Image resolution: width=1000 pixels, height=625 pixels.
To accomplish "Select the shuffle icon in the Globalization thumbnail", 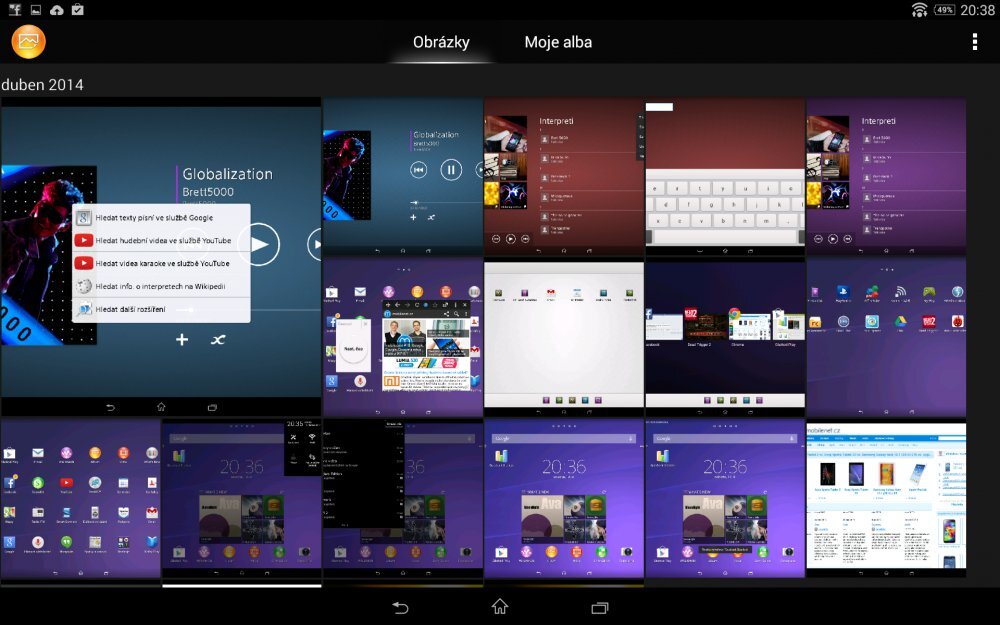I will 217,340.
